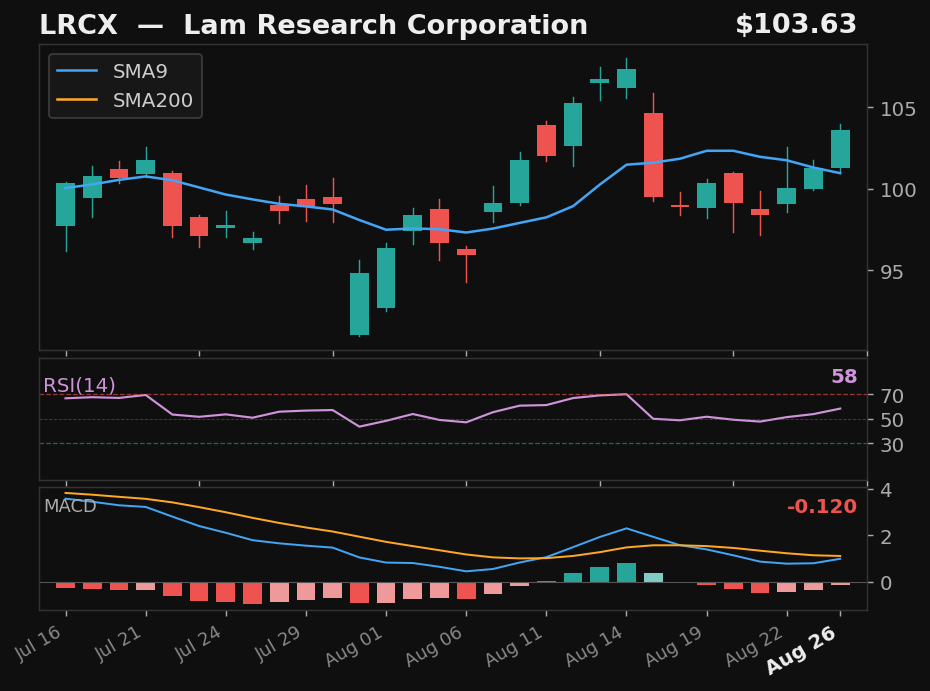Click the Aug 19 date label

pos(676,646)
